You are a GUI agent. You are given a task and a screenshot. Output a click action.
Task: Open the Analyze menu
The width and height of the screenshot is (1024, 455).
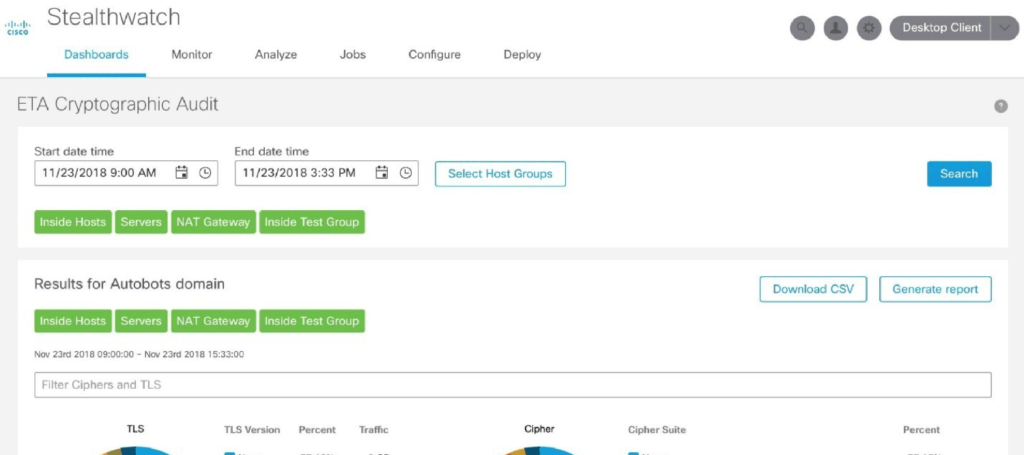pyautogui.click(x=276, y=55)
